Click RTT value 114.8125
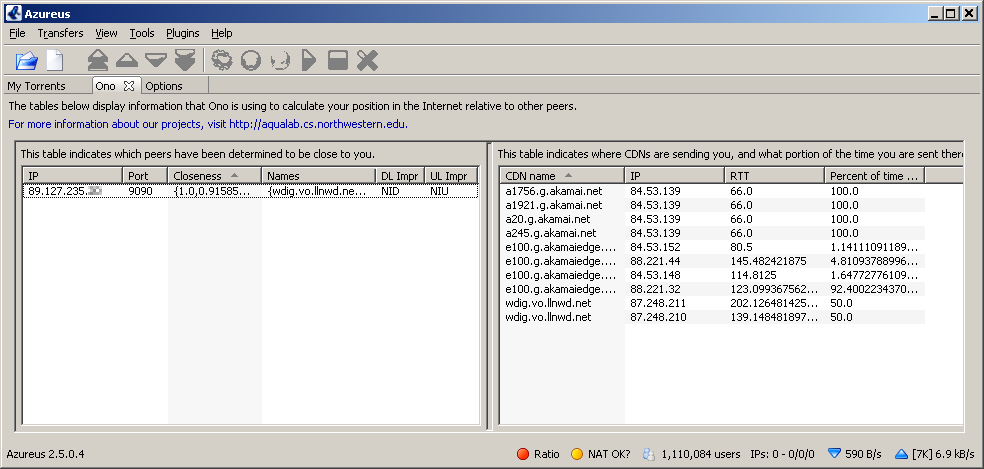The width and height of the screenshot is (984, 469). tap(753, 274)
